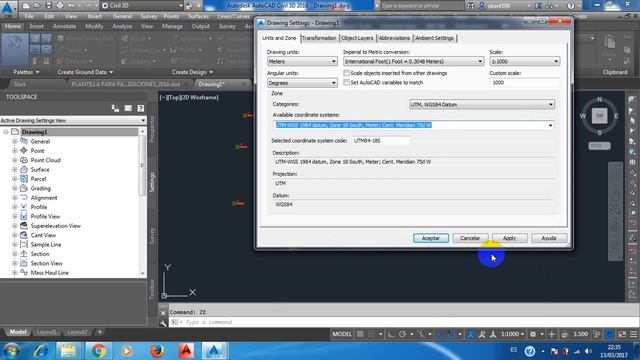This screenshot has width=640, height=360.
Task: Close the command line with X icon
Action: (163, 313)
